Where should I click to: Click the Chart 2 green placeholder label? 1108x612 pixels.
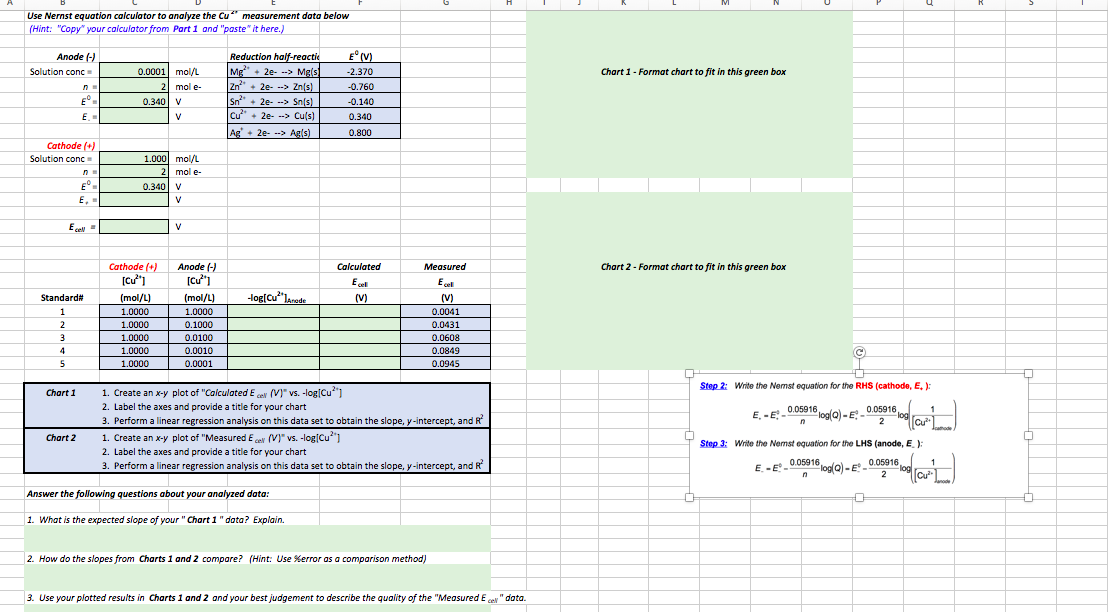(x=693, y=266)
